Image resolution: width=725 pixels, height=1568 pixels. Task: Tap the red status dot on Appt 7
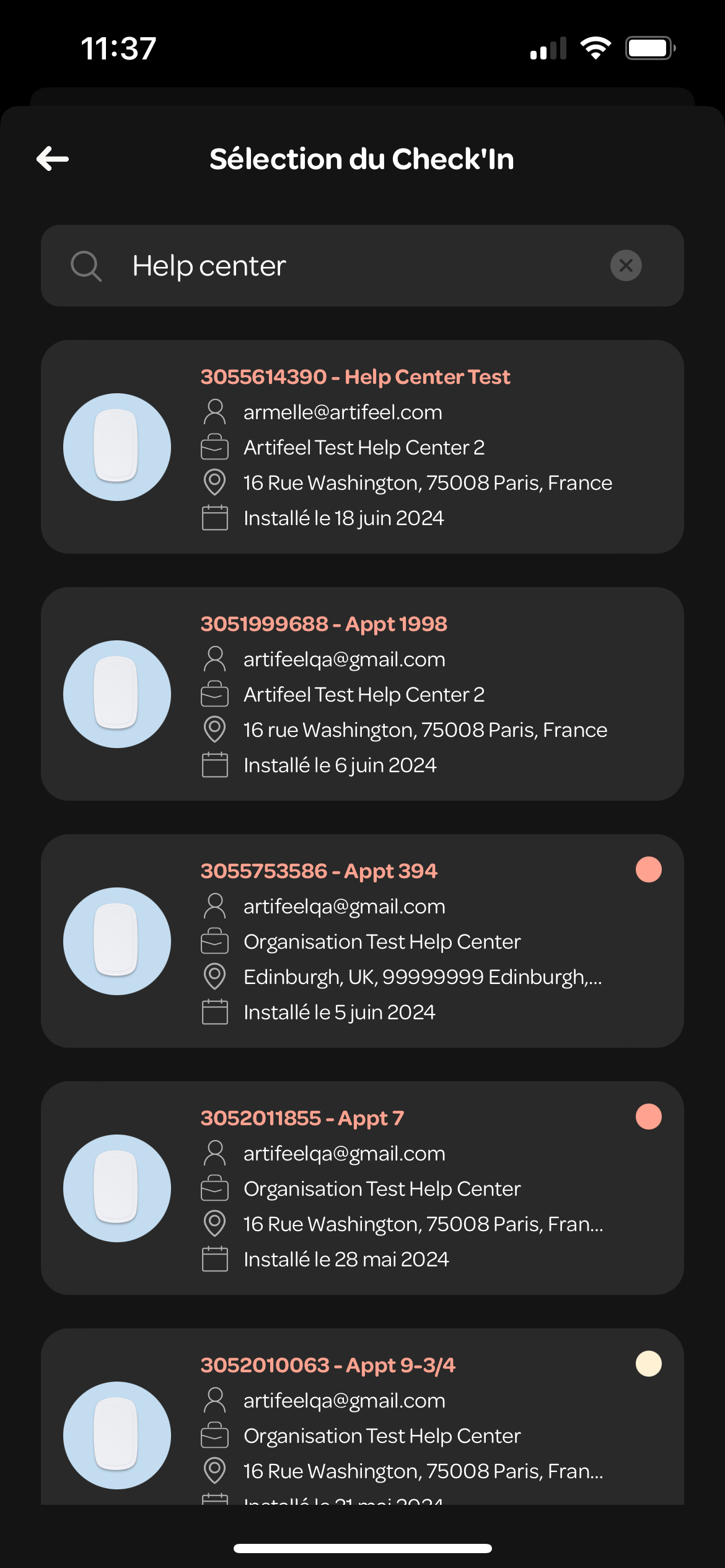point(649,1117)
